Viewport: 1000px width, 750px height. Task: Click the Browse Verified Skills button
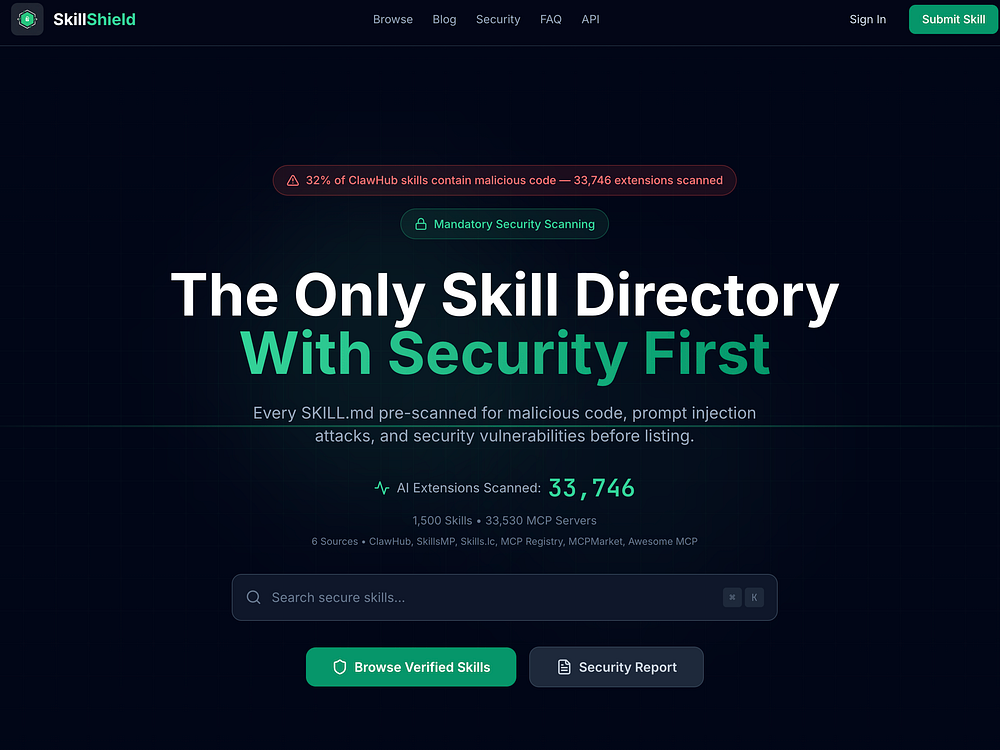[x=411, y=667]
